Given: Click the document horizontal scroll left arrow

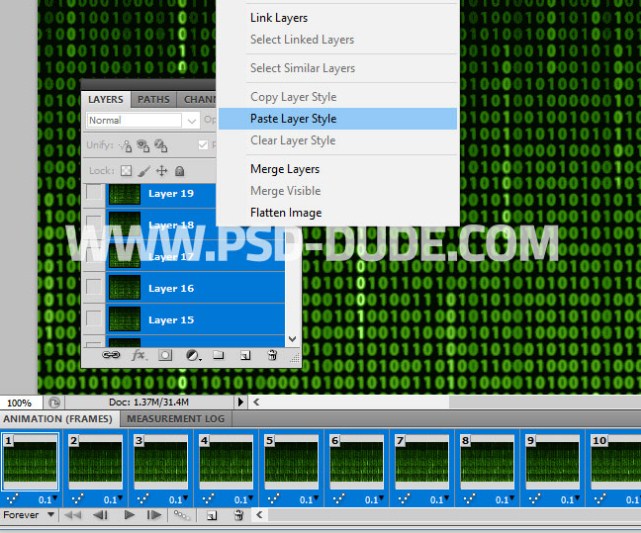Looking at the screenshot, I should coord(256,402).
